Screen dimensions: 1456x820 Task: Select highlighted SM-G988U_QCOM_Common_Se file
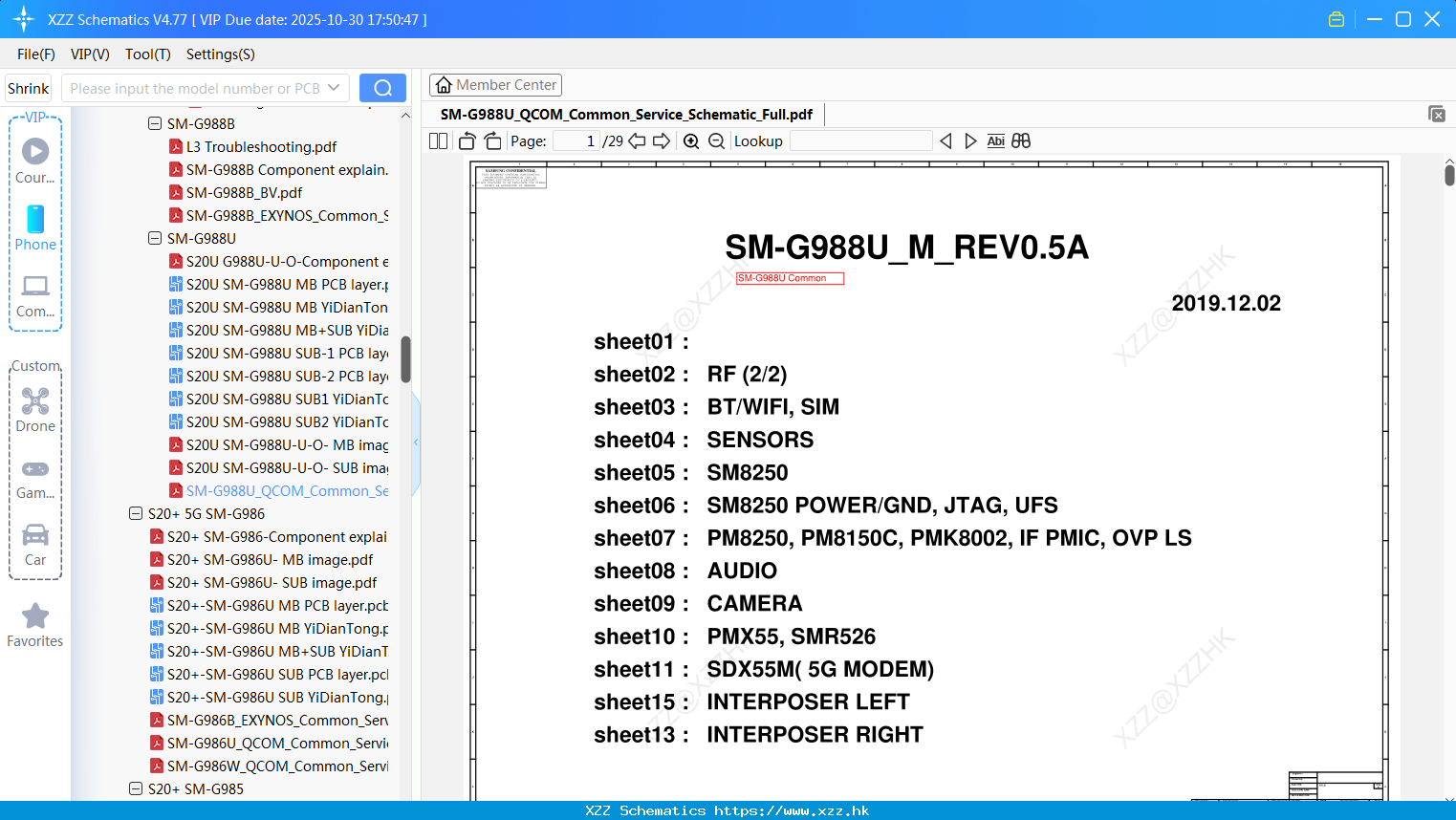pyautogui.click(x=278, y=490)
